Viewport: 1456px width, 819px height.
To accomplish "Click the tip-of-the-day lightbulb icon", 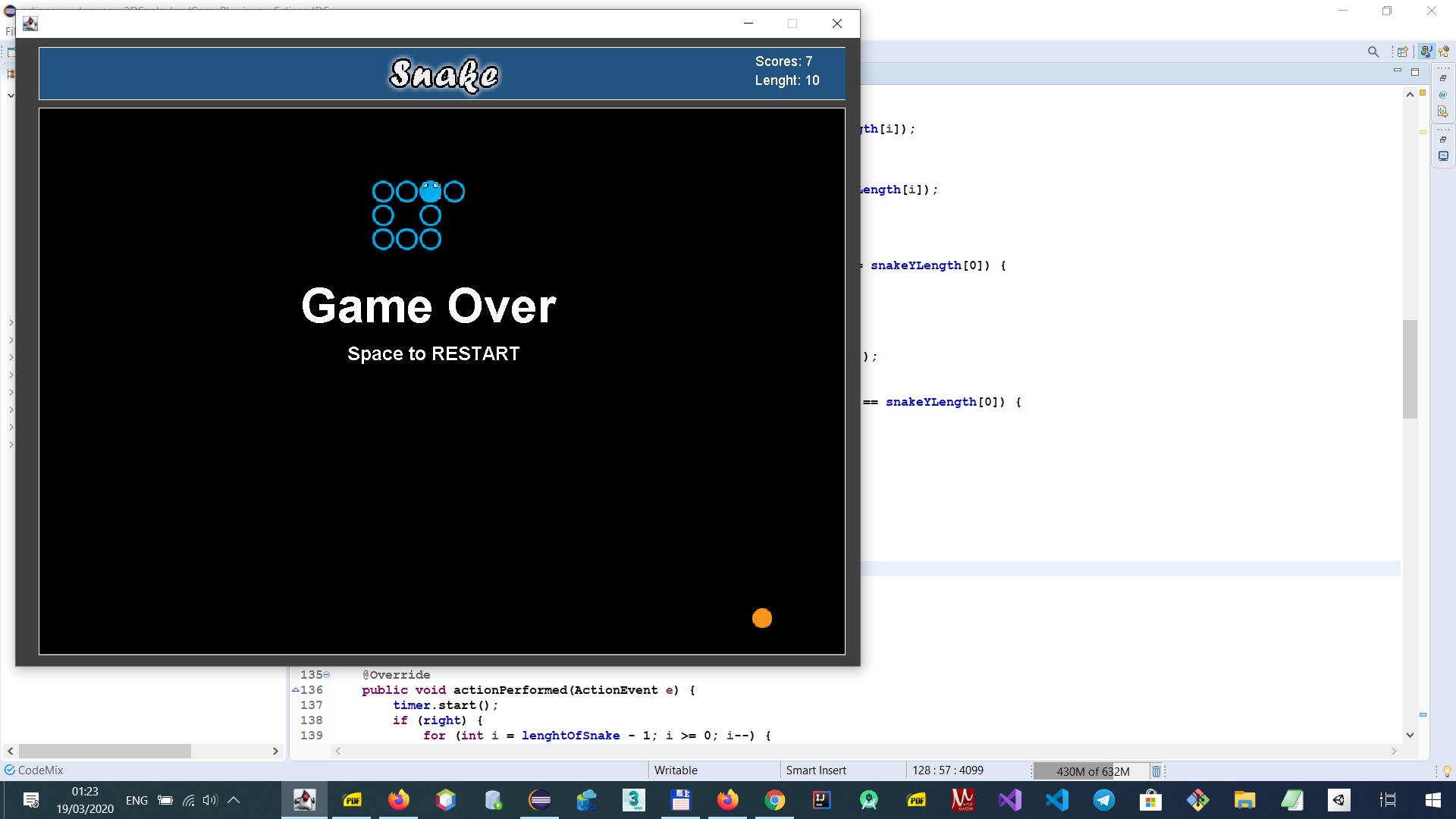I will (1447, 771).
